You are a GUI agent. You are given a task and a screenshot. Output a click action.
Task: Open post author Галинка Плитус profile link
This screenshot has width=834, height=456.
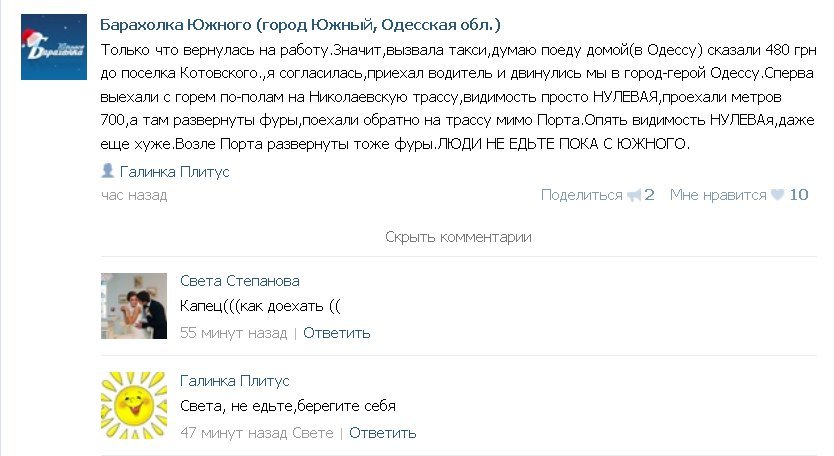pos(174,172)
